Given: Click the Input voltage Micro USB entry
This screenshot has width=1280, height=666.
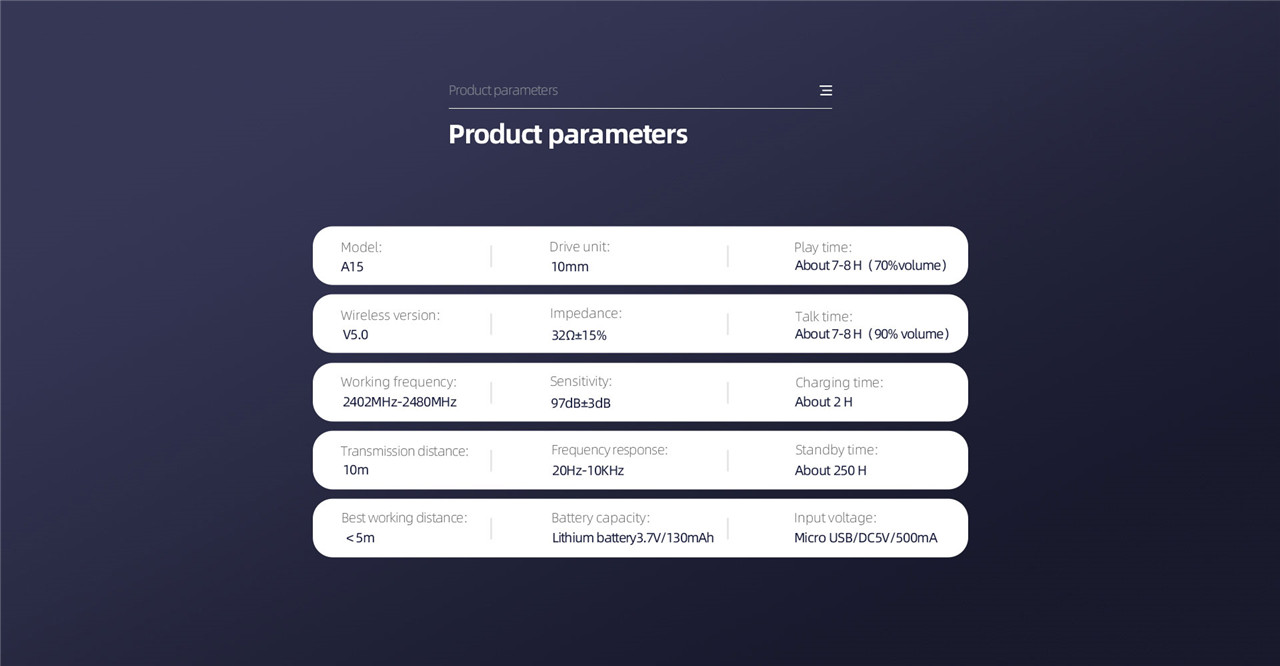Looking at the screenshot, I should [866, 528].
